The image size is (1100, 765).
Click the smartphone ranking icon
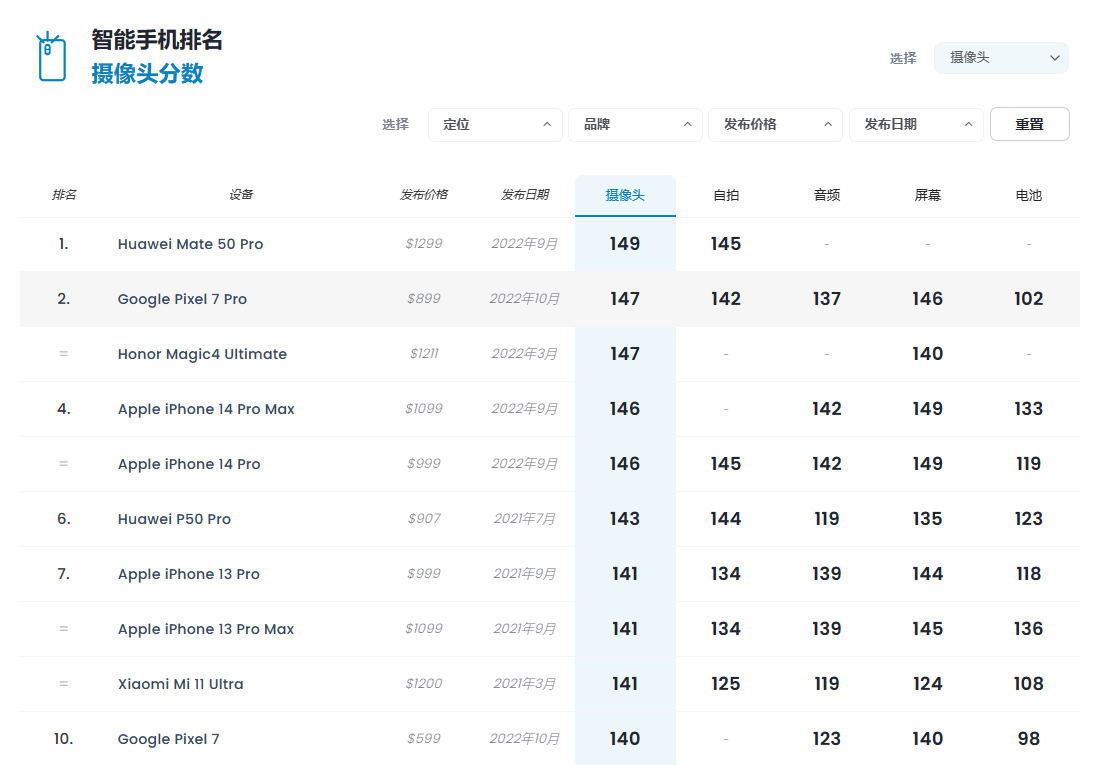pos(51,56)
